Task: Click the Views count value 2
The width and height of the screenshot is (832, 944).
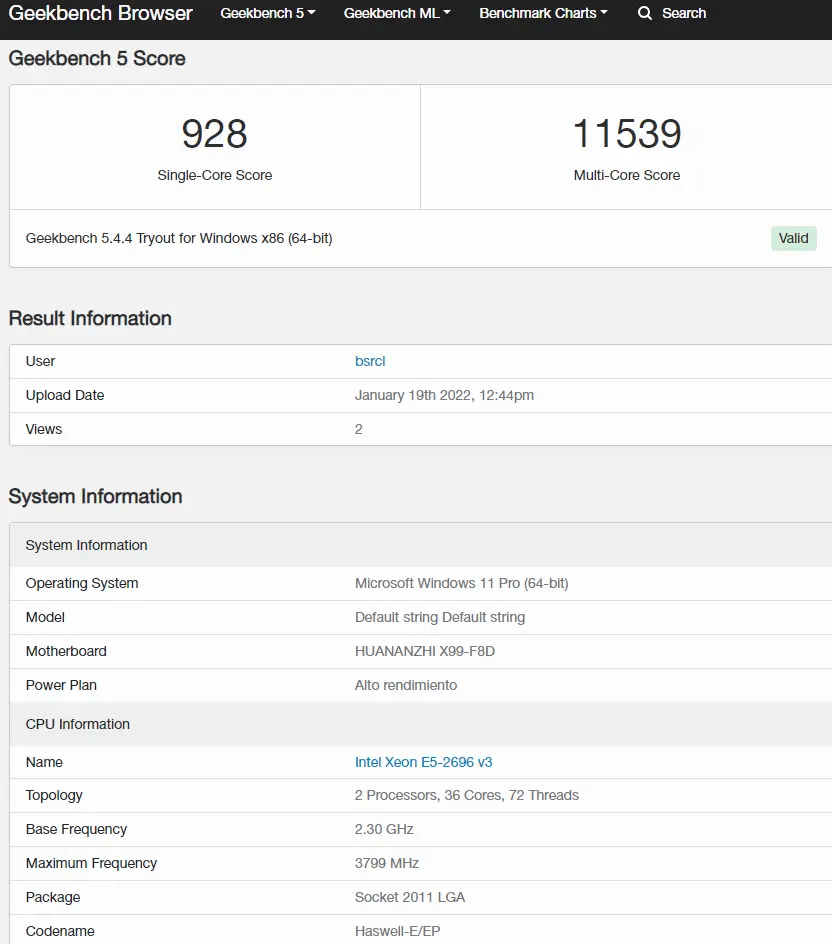Action: pyautogui.click(x=359, y=429)
